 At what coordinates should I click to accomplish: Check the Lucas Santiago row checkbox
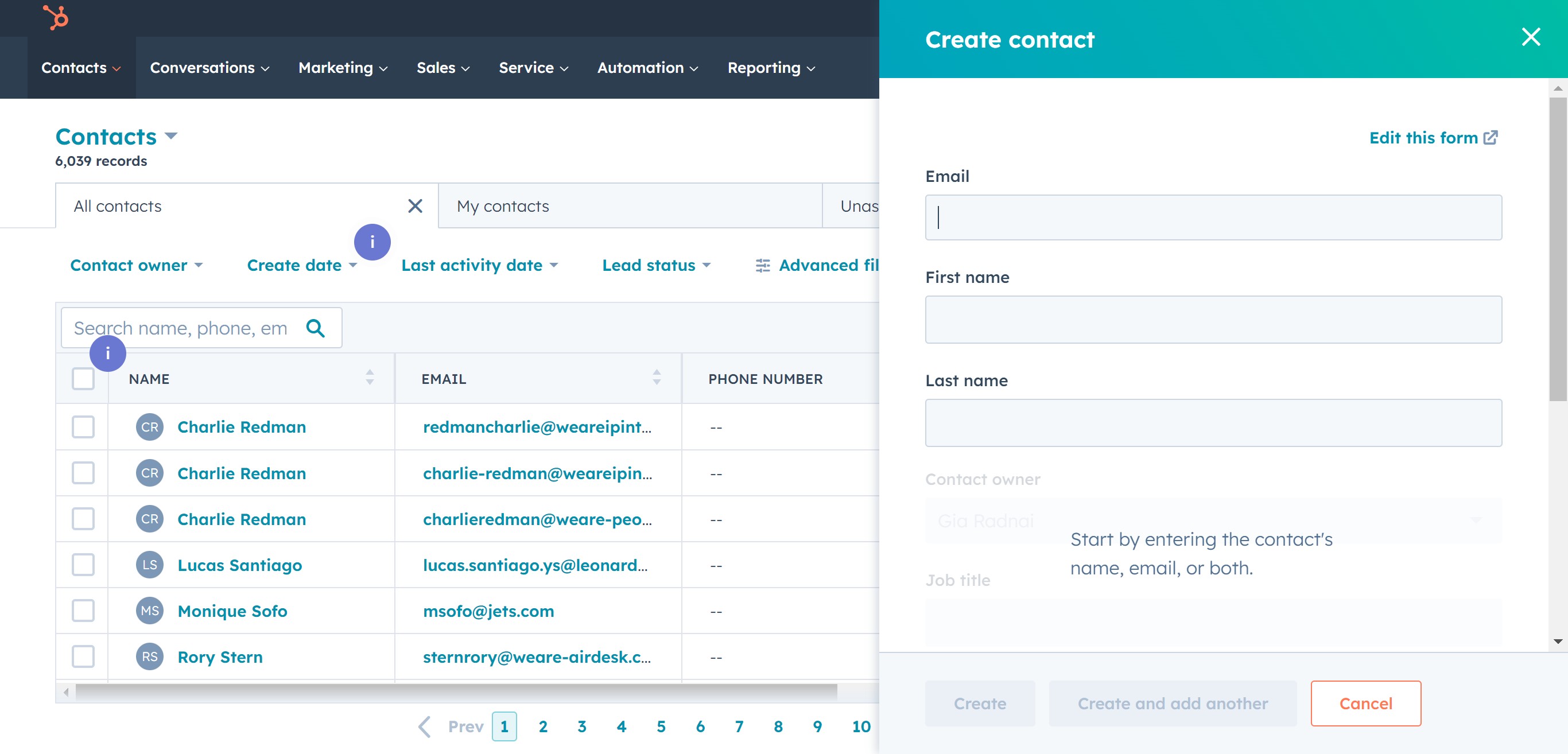click(x=83, y=565)
